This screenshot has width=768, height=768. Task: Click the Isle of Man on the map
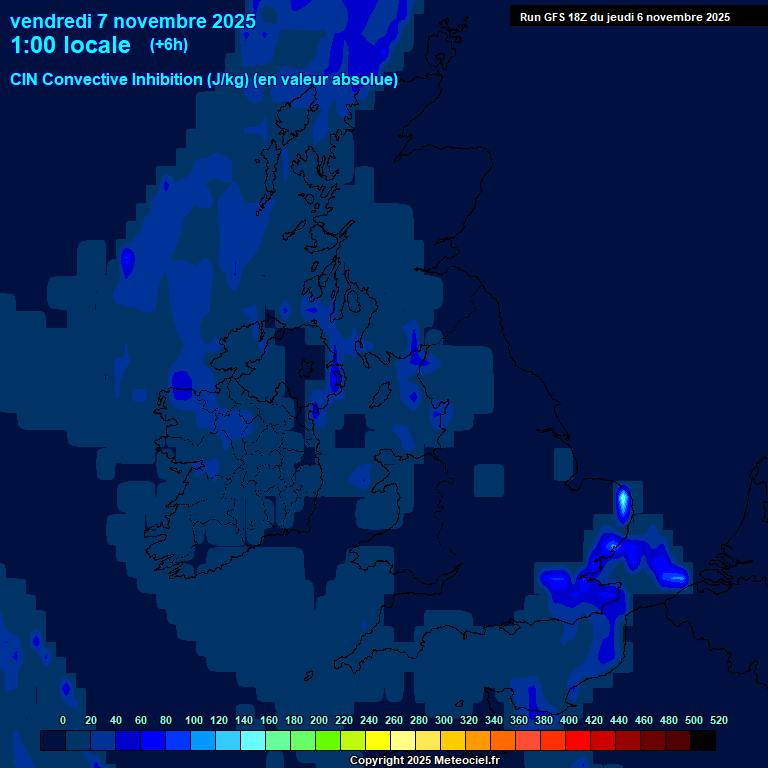click(336, 380)
